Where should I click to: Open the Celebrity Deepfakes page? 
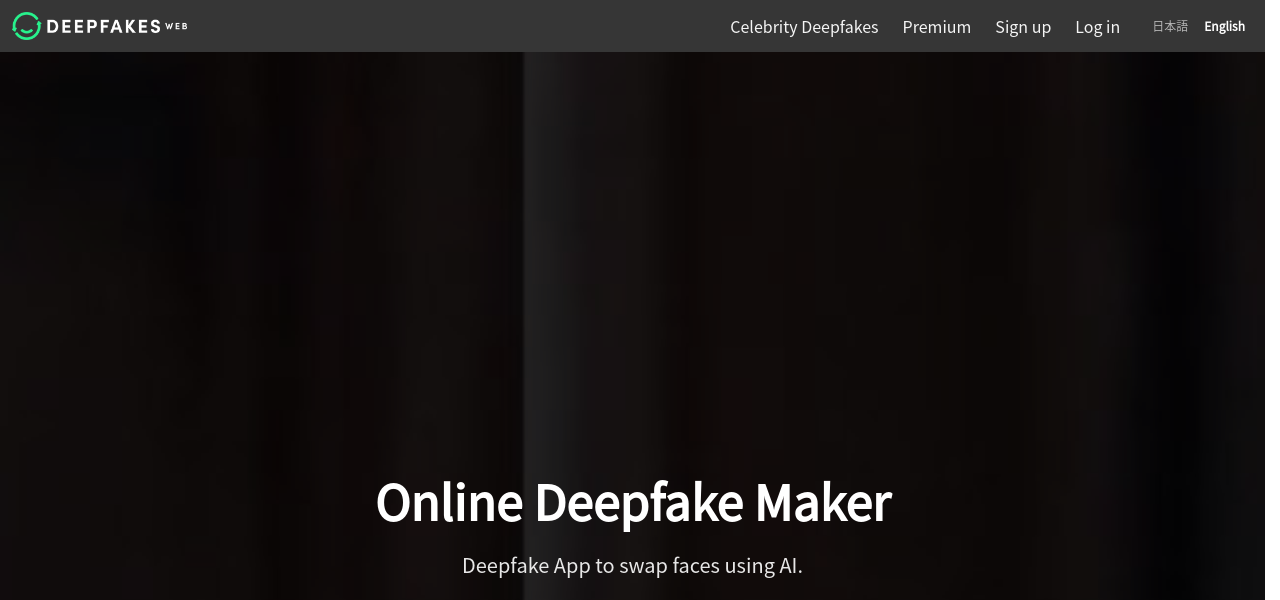(804, 27)
